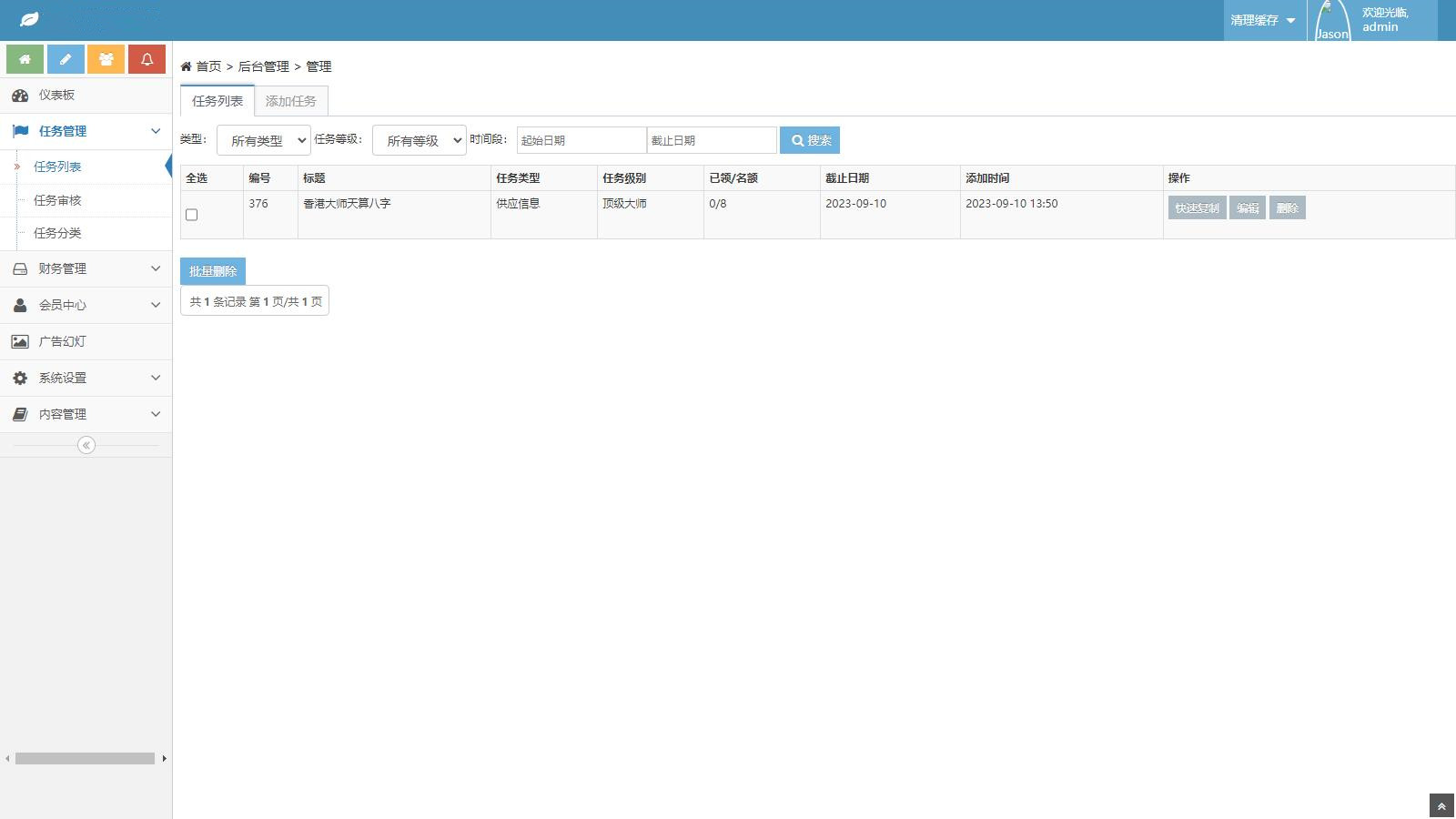Image resolution: width=1456 pixels, height=819 pixels.
Task: Click 编辑 for task 376
Action: (x=1248, y=207)
